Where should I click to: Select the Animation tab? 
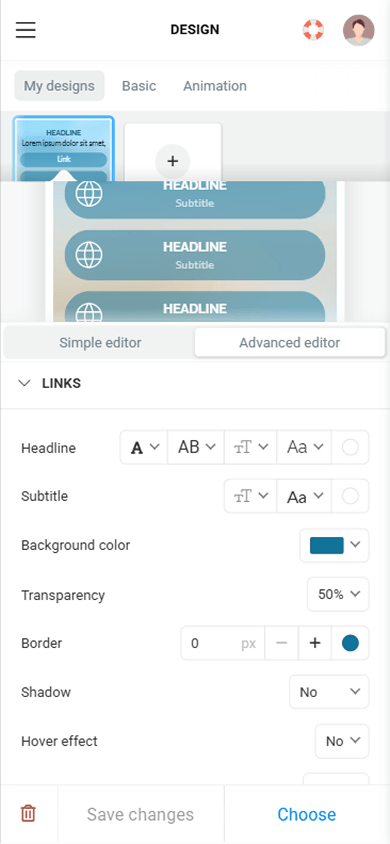pyautogui.click(x=215, y=86)
